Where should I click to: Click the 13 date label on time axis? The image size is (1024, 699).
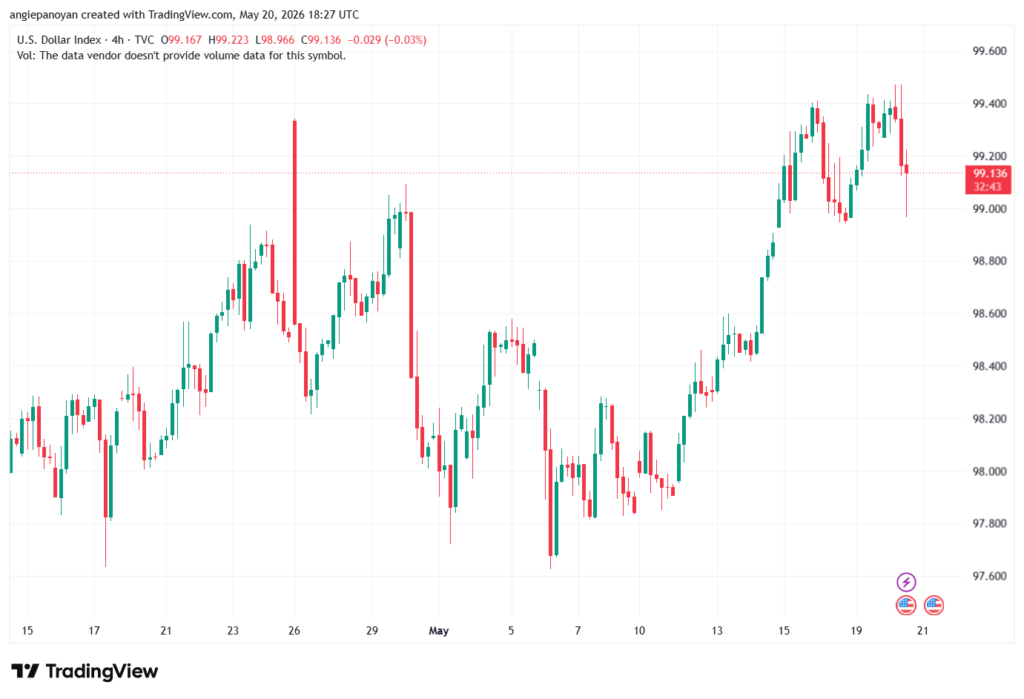[x=717, y=630]
